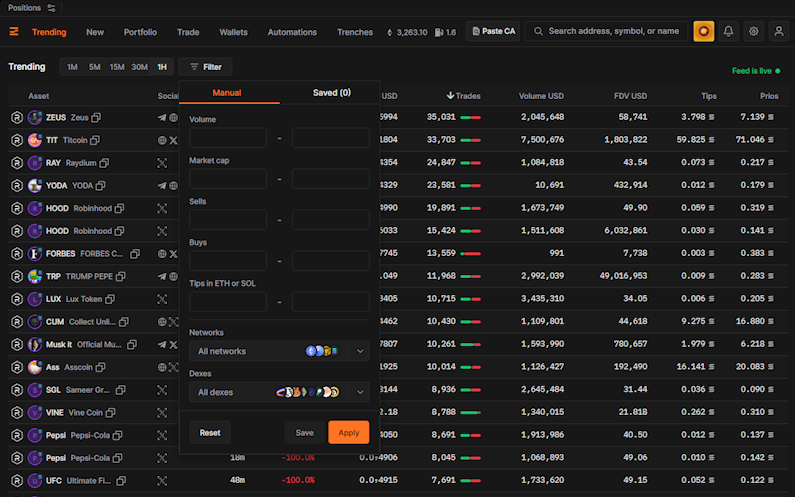
Task: Click ZEUS buy/sell ratio bar
Action: click(471, 118)
